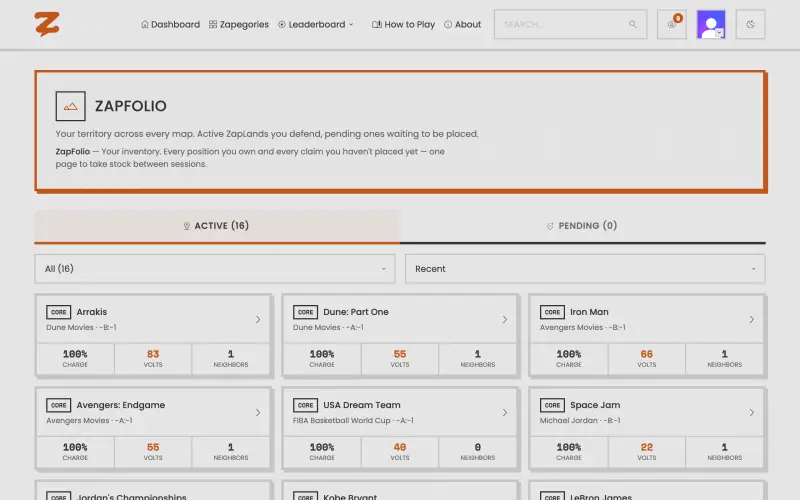Click the CORE badge on Arrakis
This screenshot has width=800, height=500.
[x=59, y=312]
